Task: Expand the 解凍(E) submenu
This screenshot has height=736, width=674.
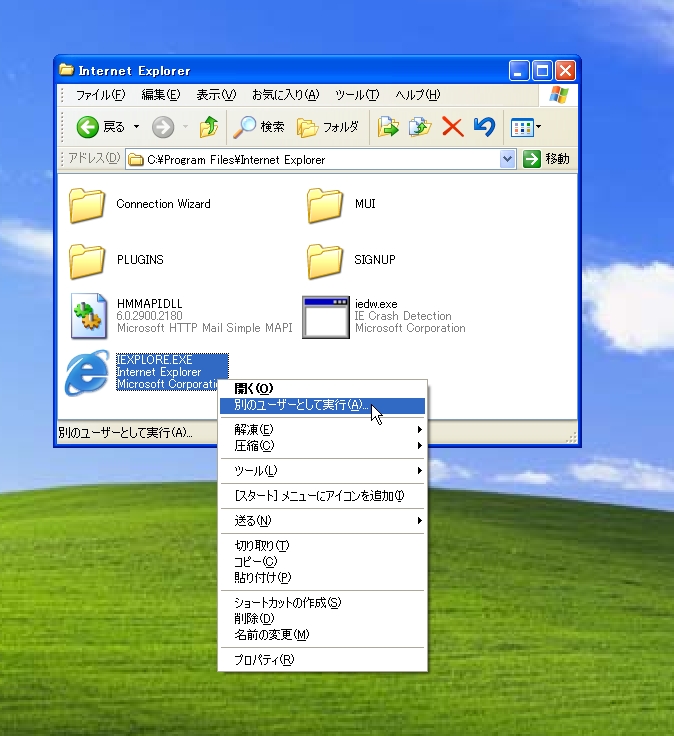Action: tap(322, 429)
